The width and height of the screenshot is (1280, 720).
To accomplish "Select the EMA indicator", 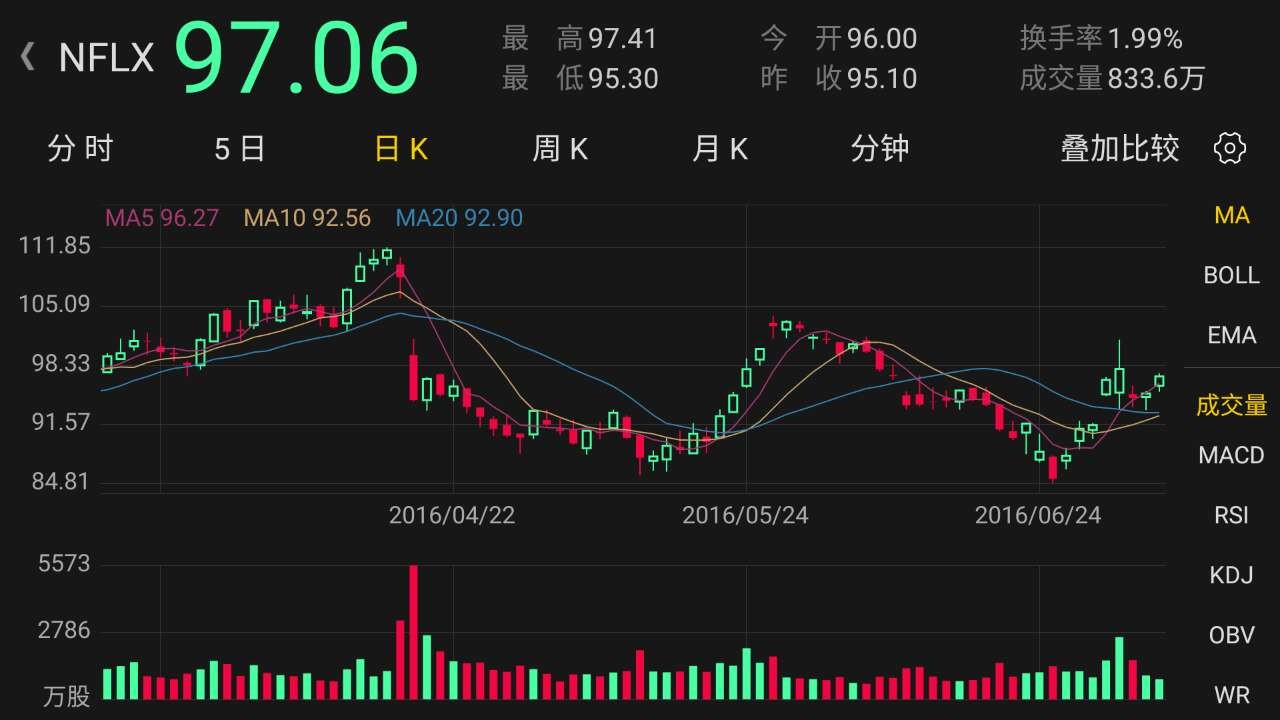I will [1231, 335].
